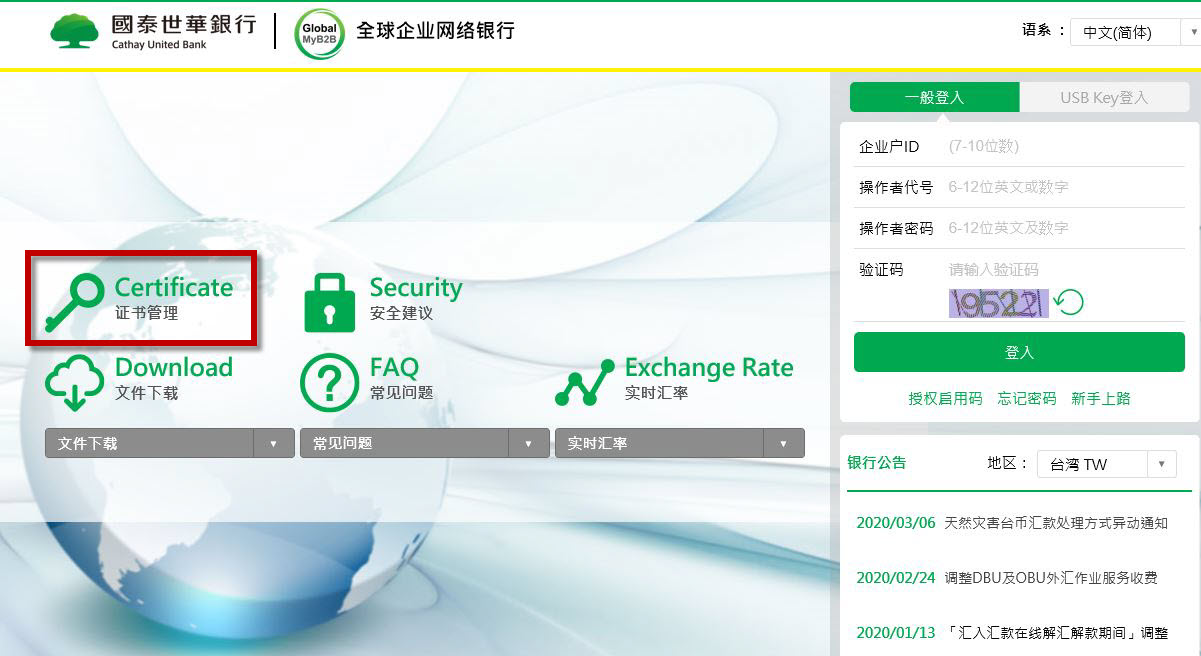Open the 忘记密码 link
Screen dimensions: 1201x656
[x=1026, y=398]
